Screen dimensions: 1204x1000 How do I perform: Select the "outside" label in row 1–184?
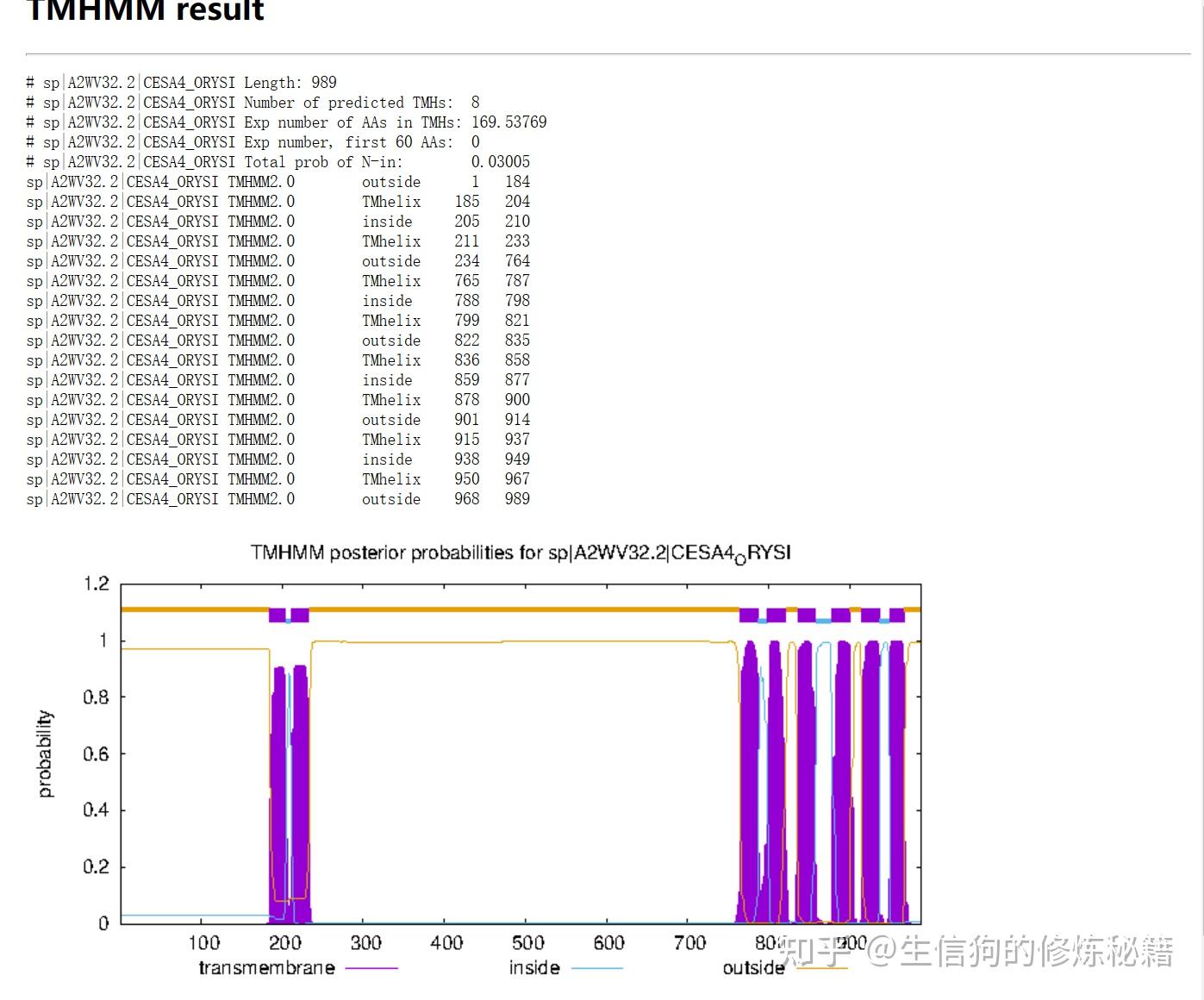pos(391,182)
